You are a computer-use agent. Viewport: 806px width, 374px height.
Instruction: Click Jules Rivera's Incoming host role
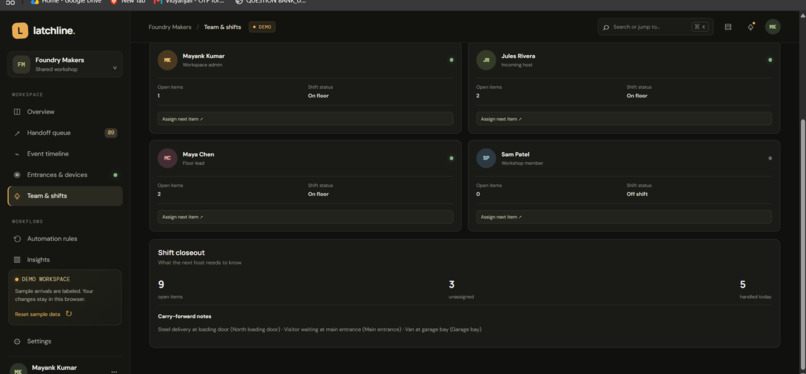(x=517, y=65)
